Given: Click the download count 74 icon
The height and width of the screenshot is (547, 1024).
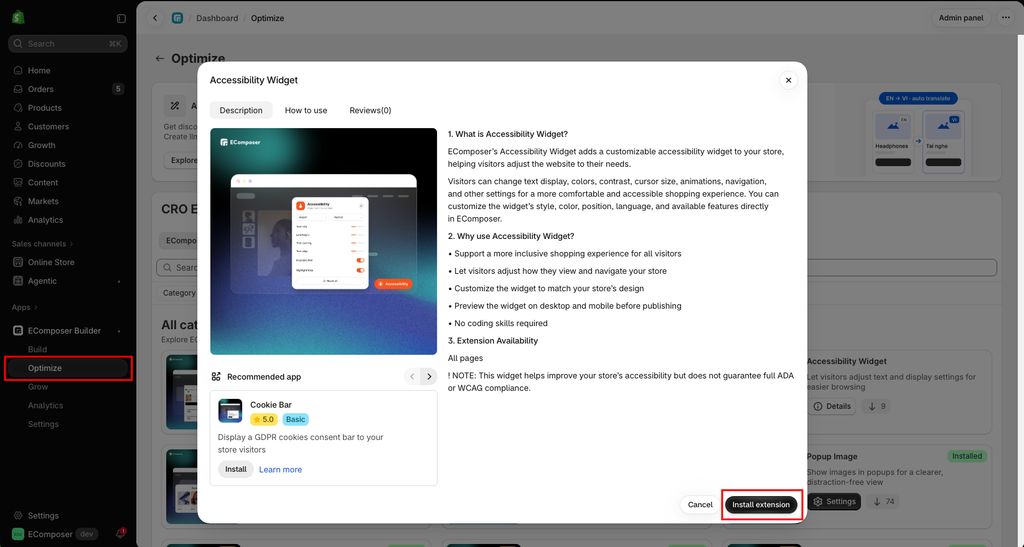Looking at the screenshot, I should click(884, 501).
